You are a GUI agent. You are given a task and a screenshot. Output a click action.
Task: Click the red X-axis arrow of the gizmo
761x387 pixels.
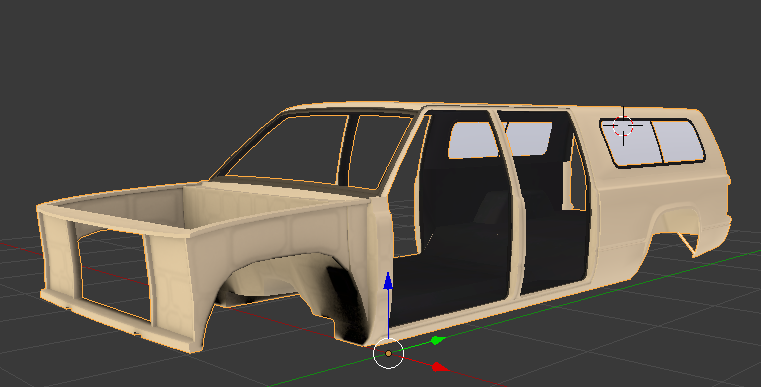point(440,367)
